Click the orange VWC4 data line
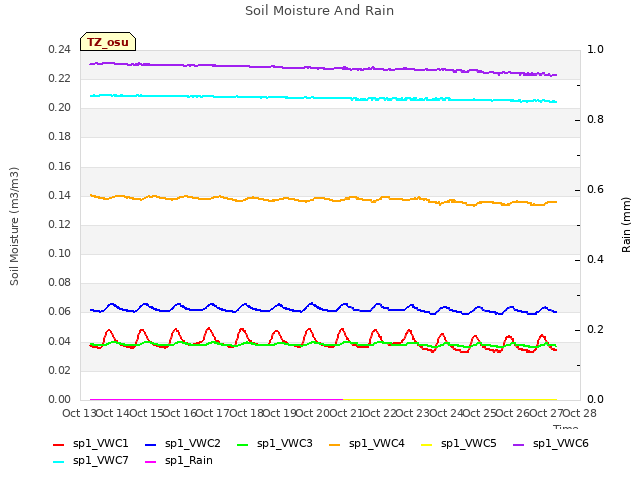This screenshot has width=640, height=480. (322, 198)
